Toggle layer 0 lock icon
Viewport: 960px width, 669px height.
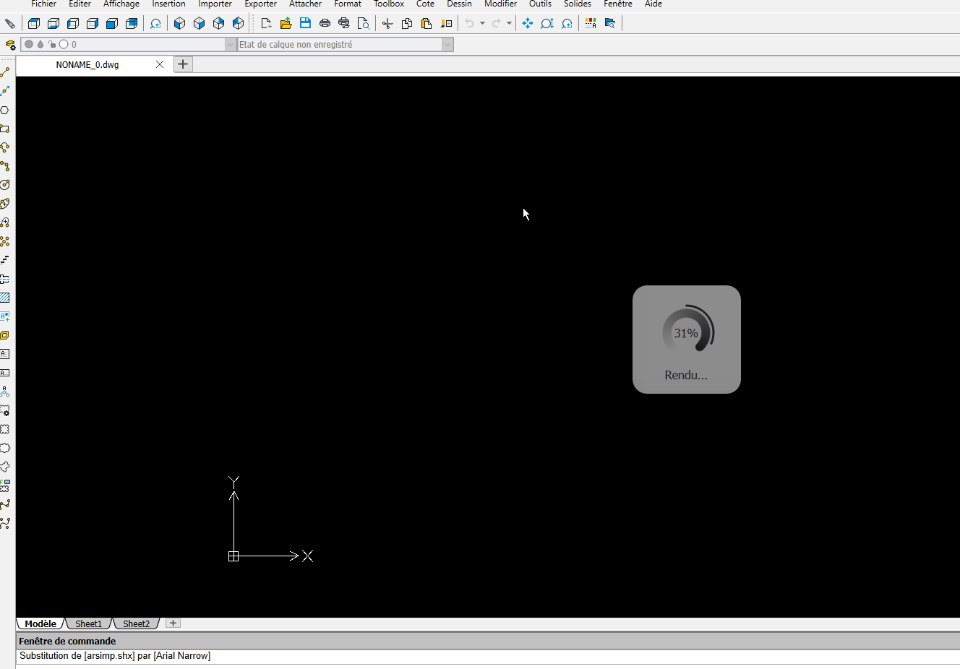52,45
